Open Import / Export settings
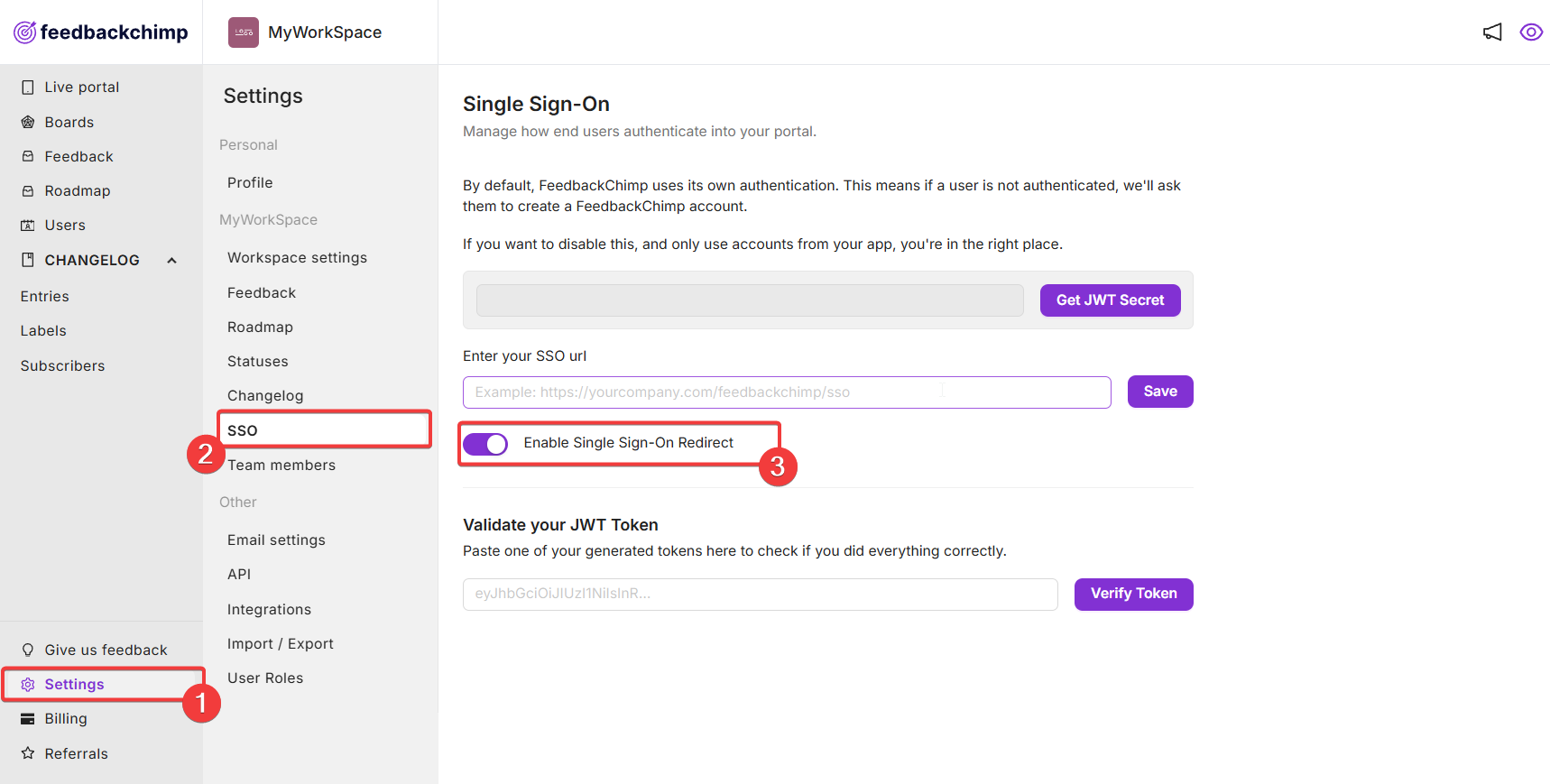 coord(281,643)
